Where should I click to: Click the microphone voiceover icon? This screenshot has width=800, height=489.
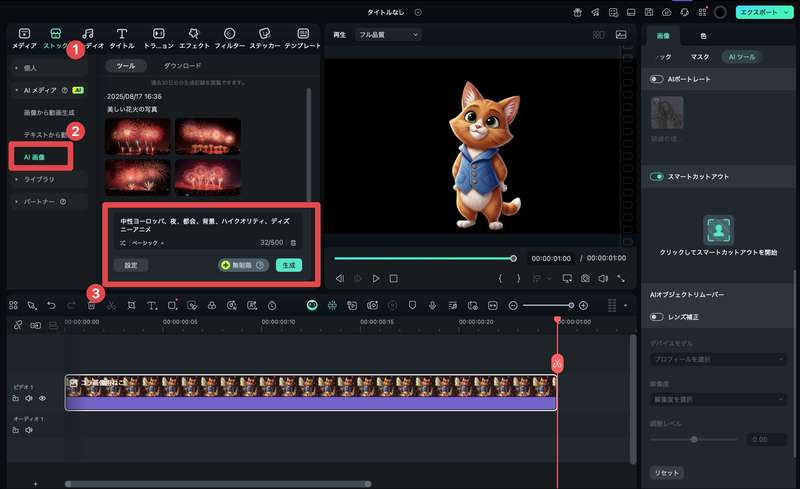click(432, 305)
